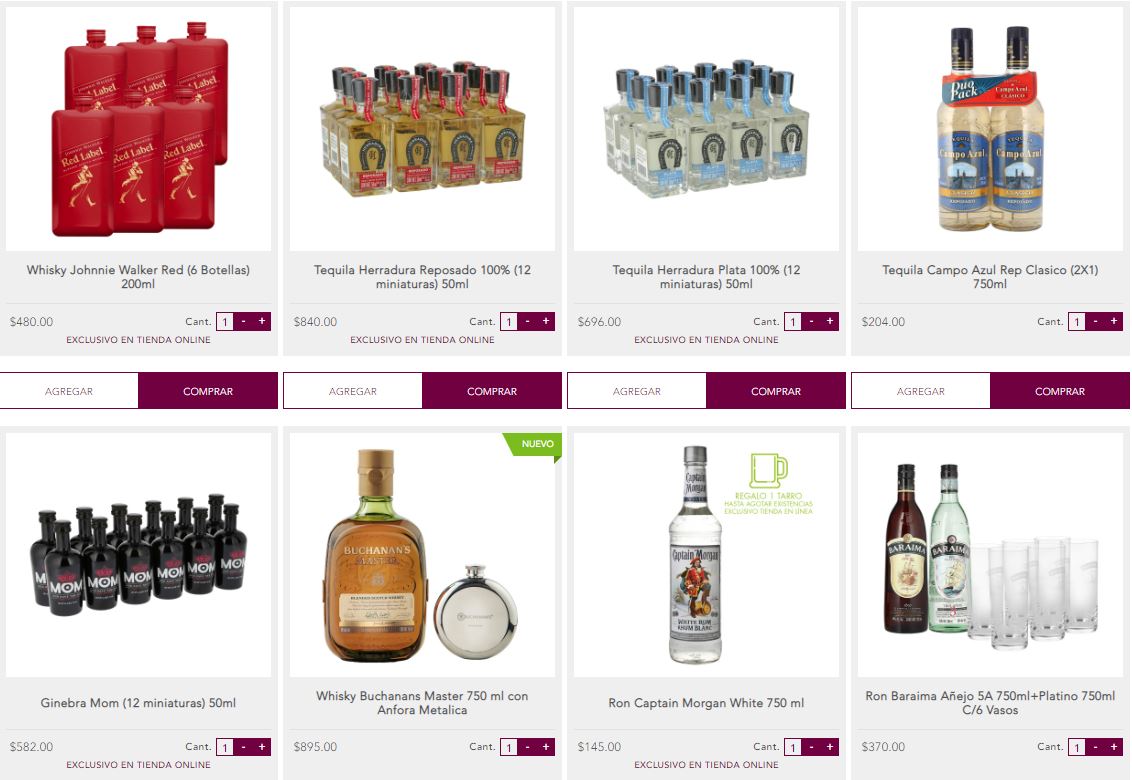Open Ron Baraima Añejo product title link
Image resolution: width=1132 pixels, height=780 pixels.
990,703
